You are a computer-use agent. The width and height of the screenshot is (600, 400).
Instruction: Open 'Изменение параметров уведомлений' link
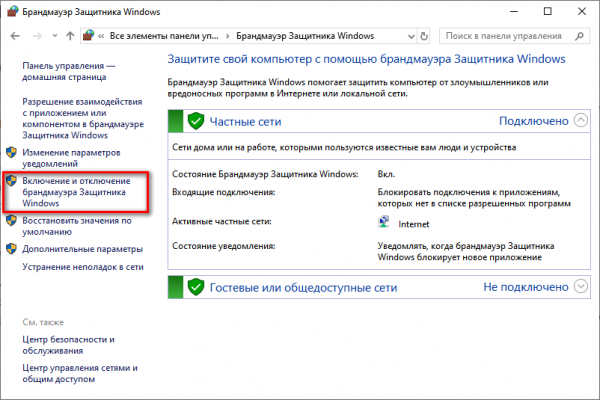(x=71, y=158)
